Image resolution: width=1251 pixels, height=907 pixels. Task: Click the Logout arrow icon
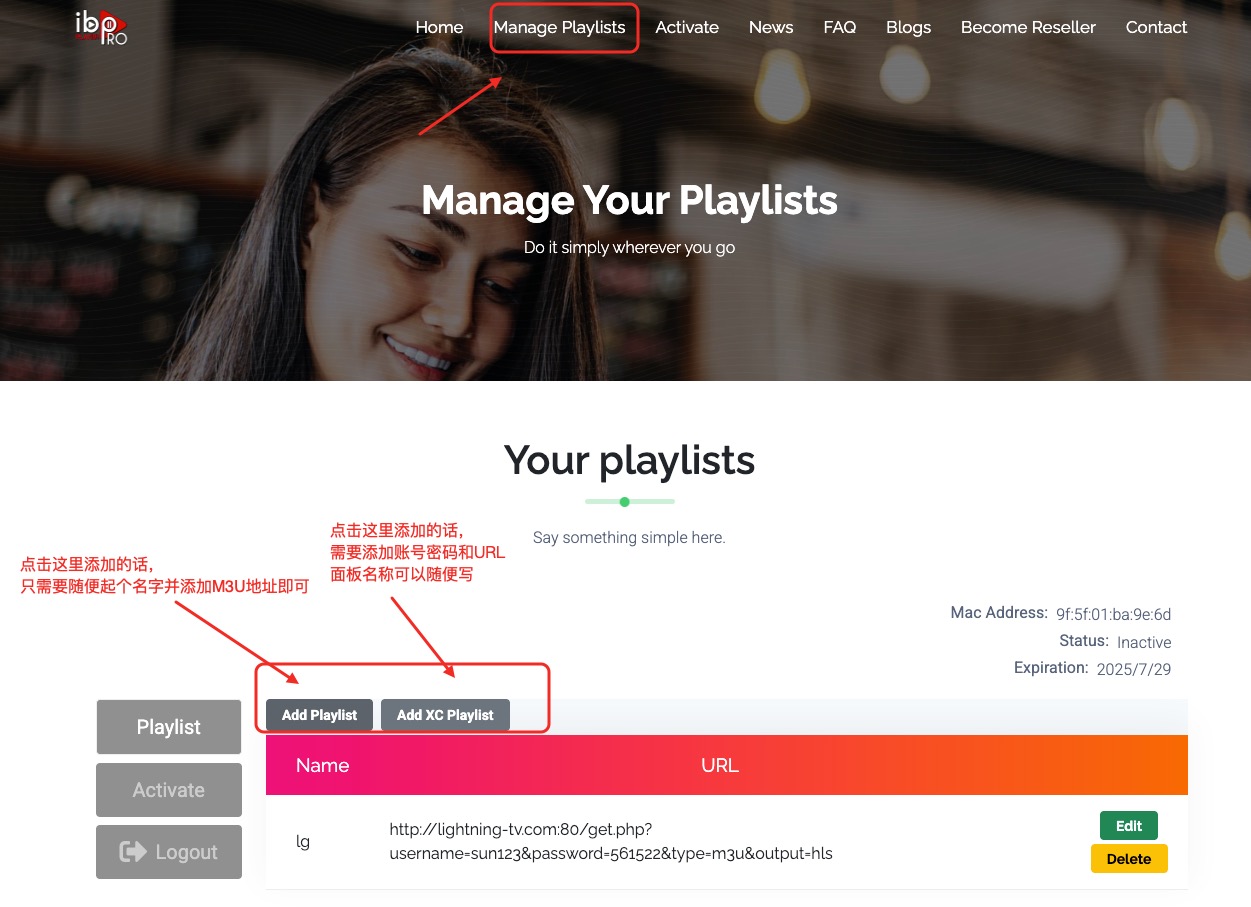133,852
